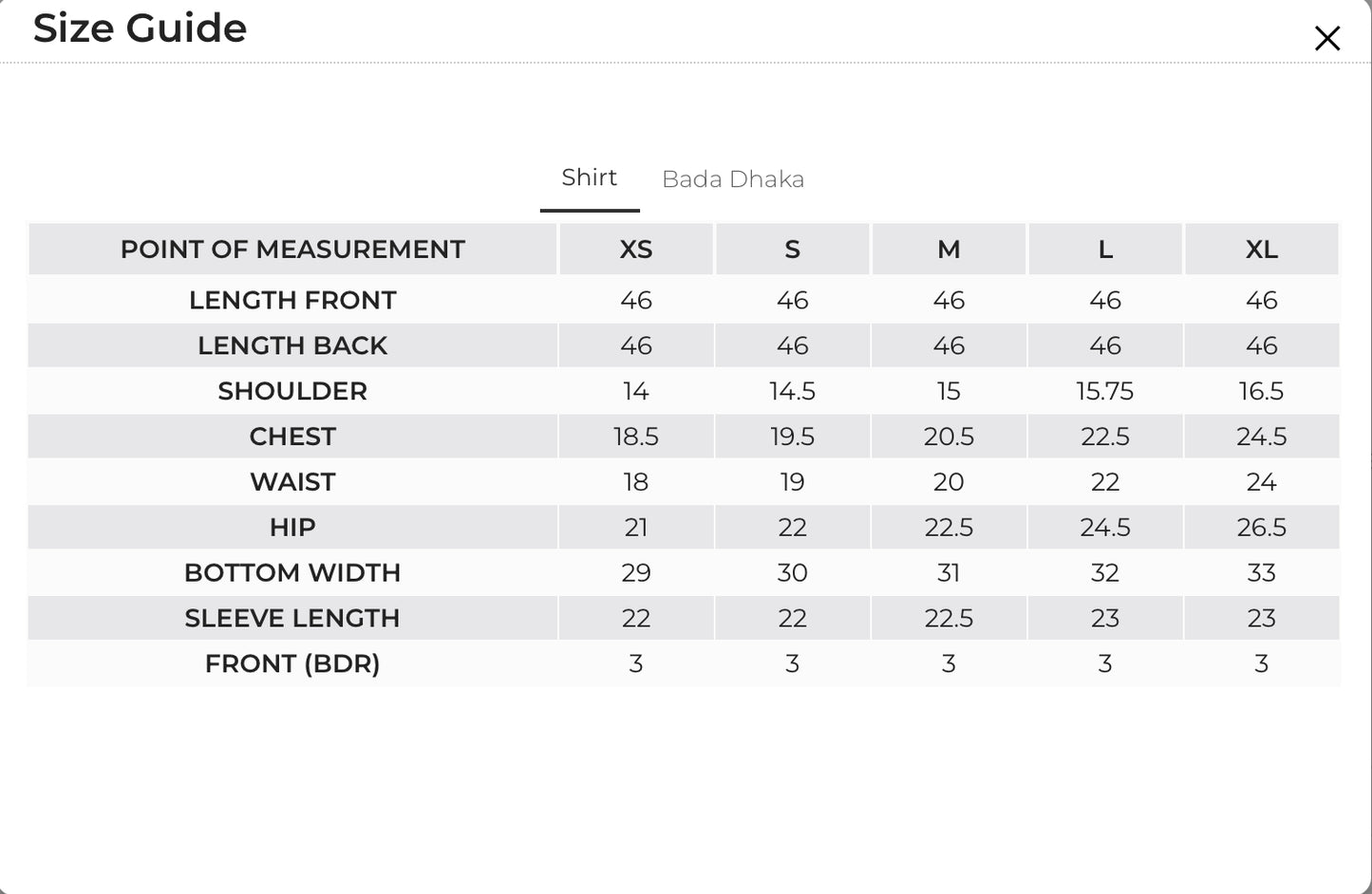Click the Hip row label
1372x894 pixels.
click(x=292, y=528)
